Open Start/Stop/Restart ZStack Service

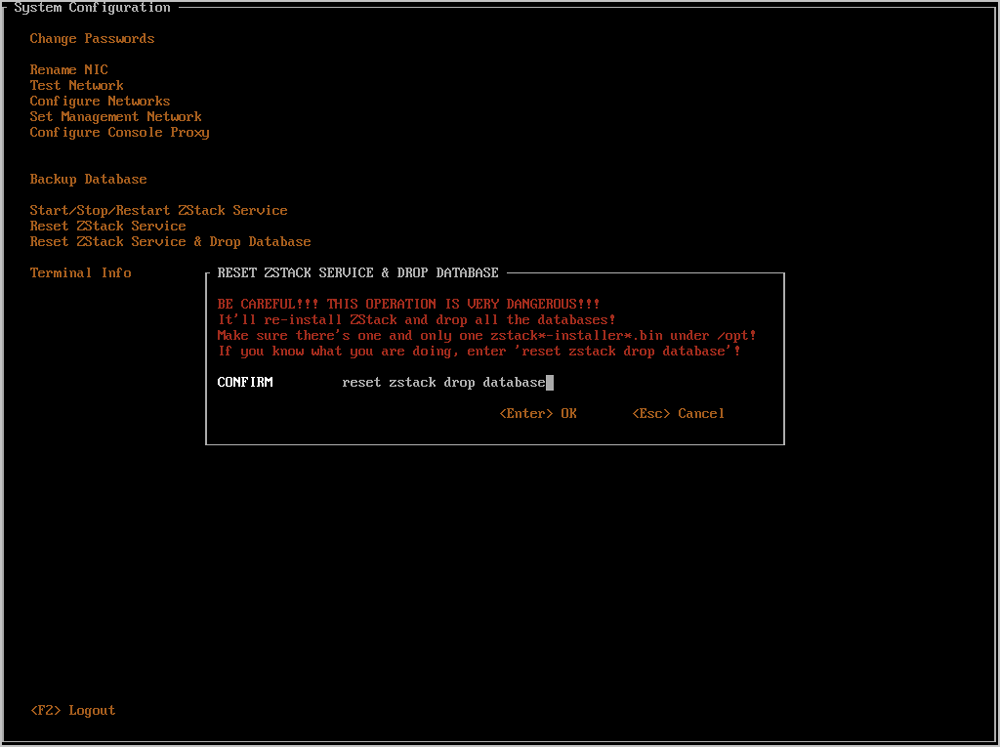(x=158, y=211)
